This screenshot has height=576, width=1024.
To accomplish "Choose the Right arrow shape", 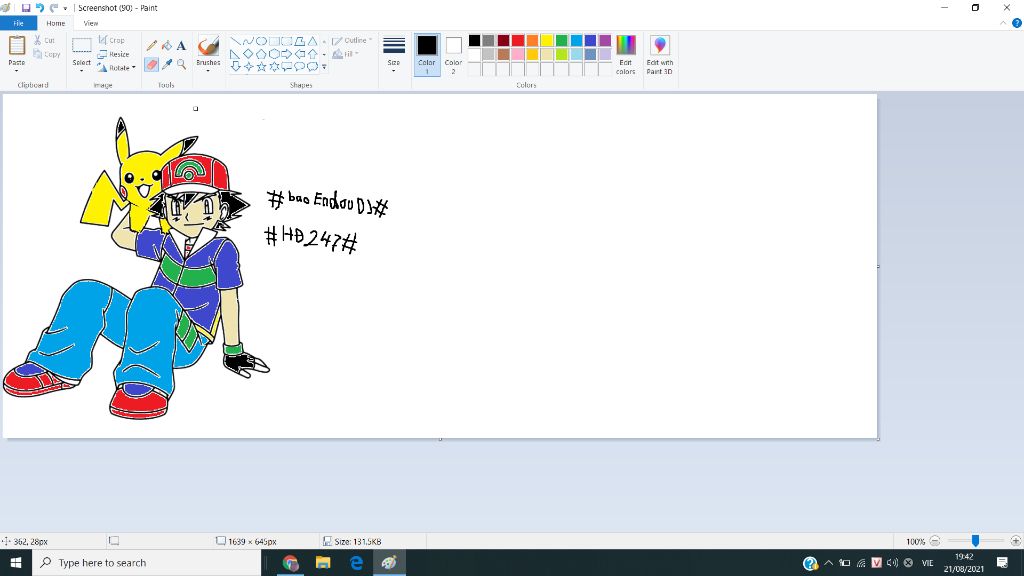I will point(287,54).
